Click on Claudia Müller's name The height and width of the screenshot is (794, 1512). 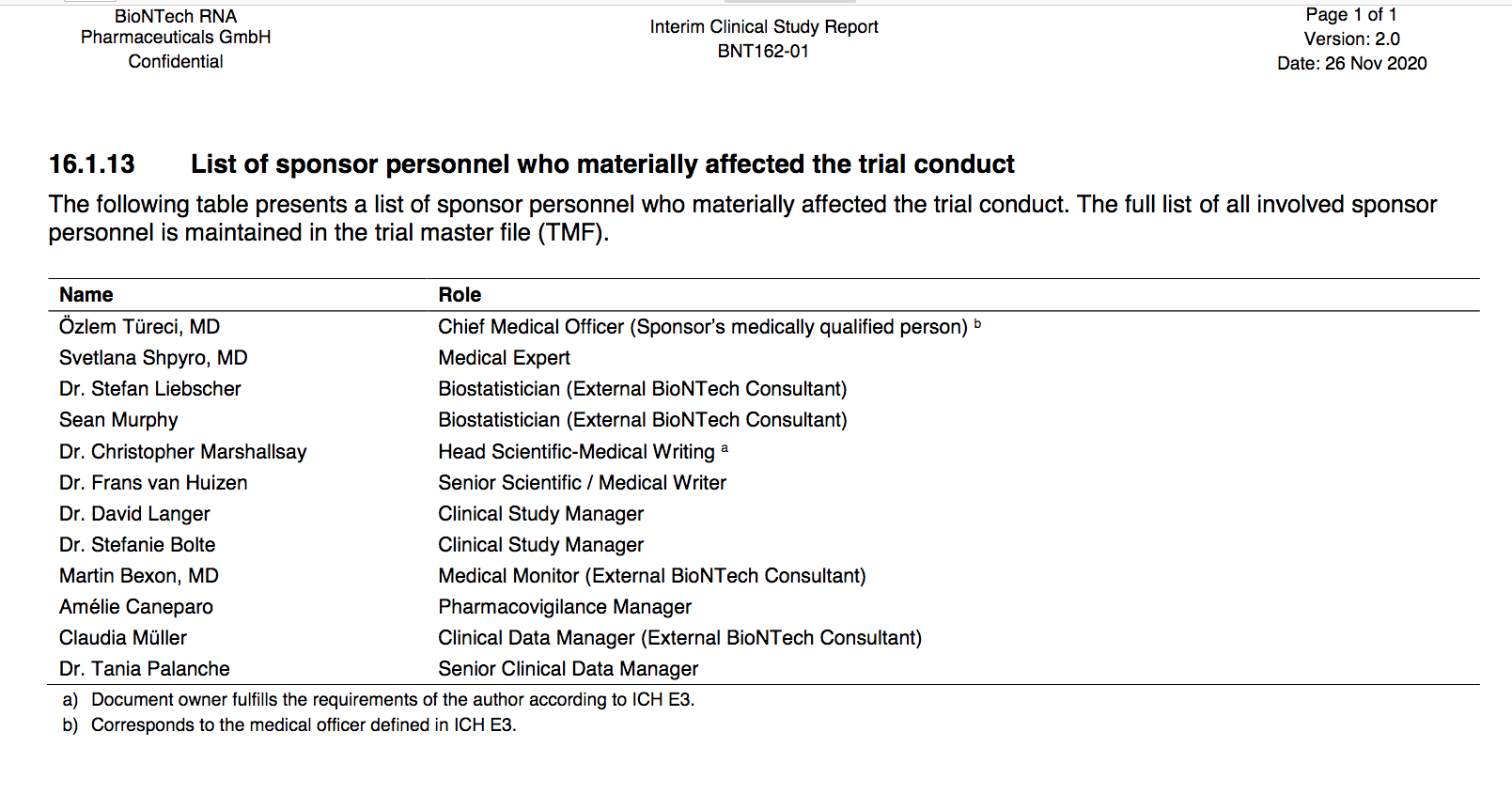tap(123, 638)
